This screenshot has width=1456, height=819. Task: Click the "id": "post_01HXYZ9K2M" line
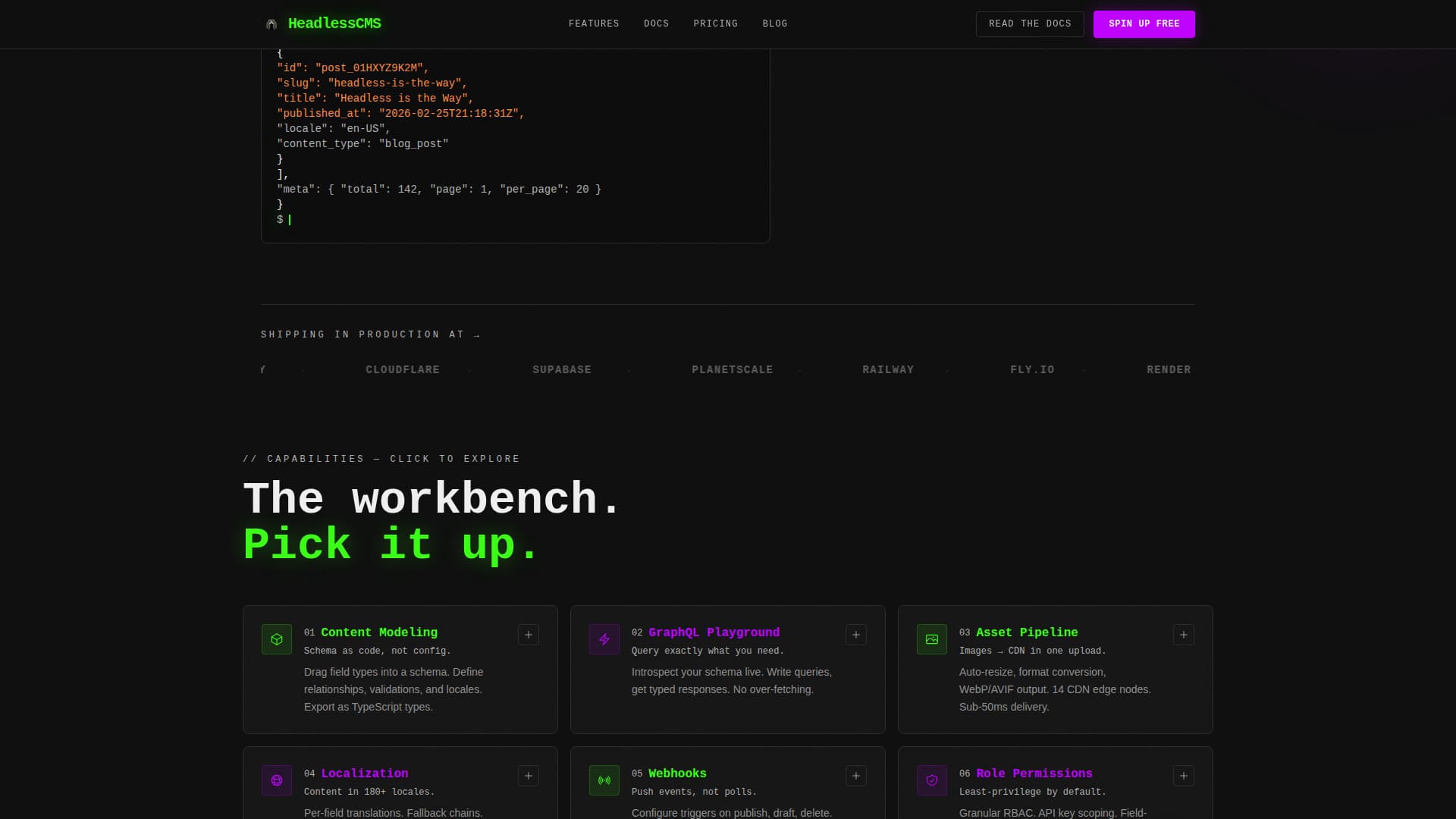click(x=353, y=68)
